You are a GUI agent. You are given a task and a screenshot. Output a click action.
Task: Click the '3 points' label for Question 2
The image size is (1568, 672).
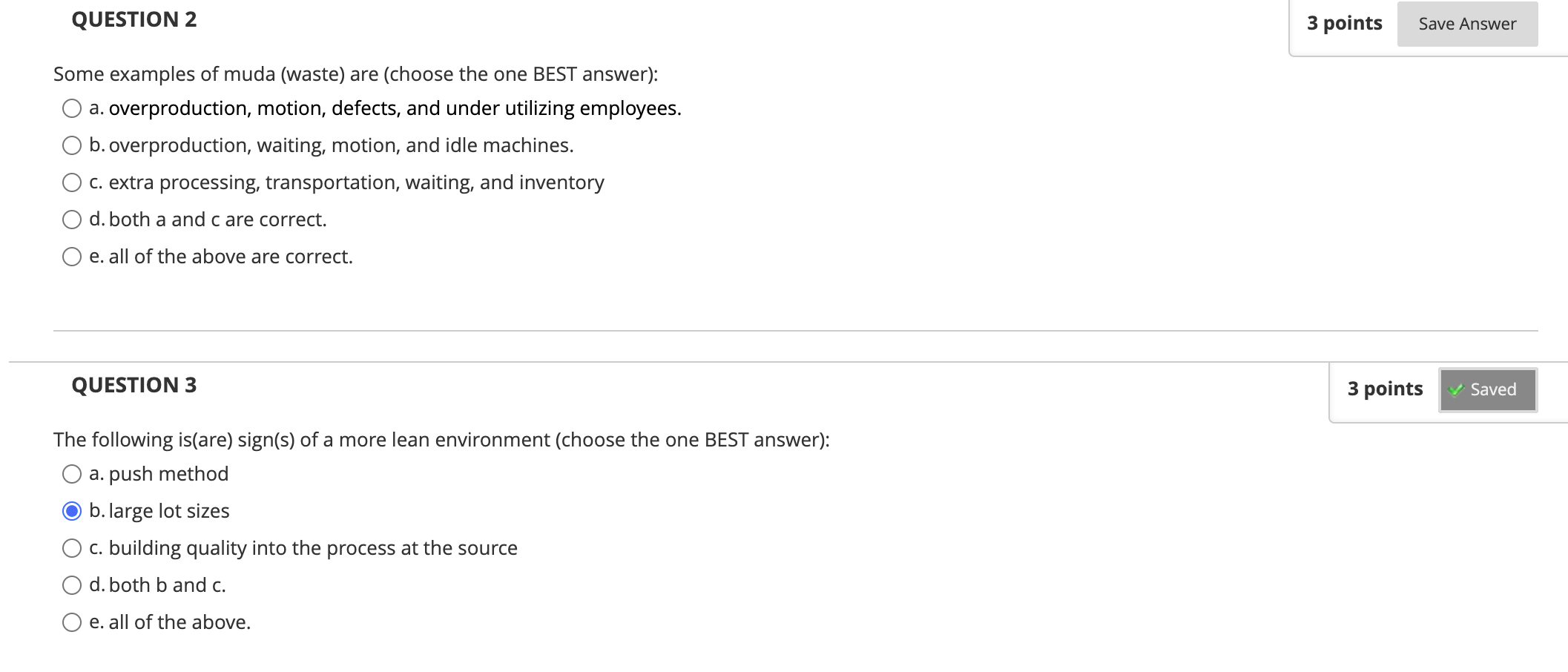pos(1344,23)
